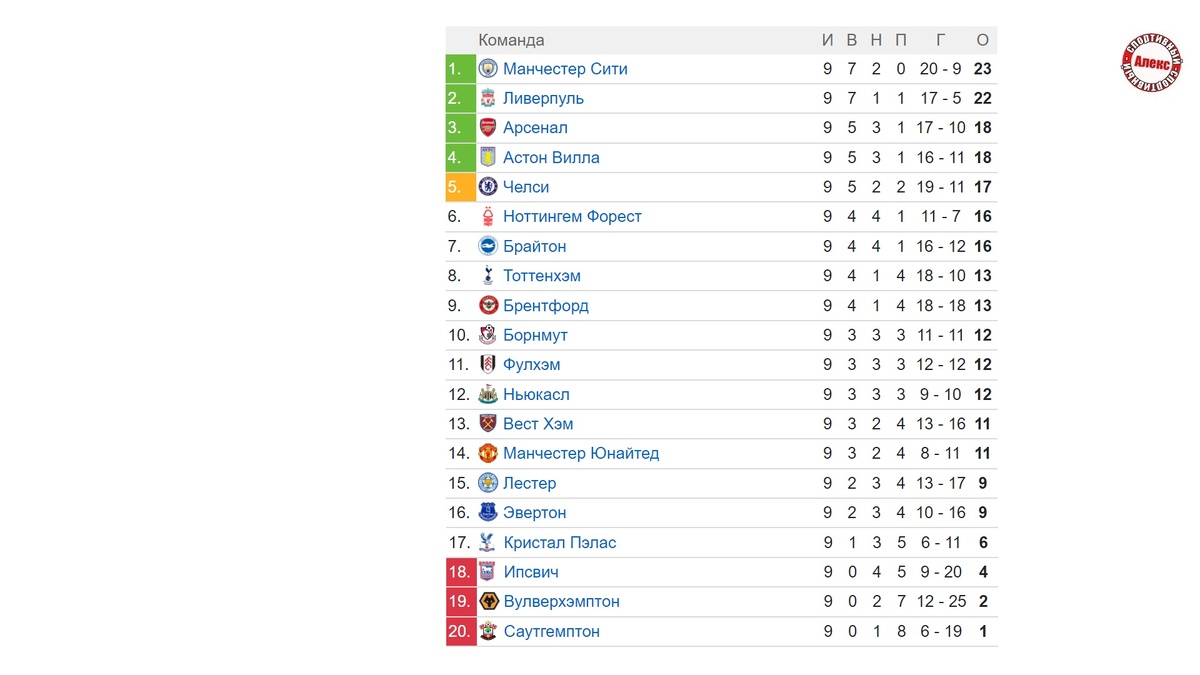
Task: Open the Ньюкасл team link
Action: pos(536,395)
